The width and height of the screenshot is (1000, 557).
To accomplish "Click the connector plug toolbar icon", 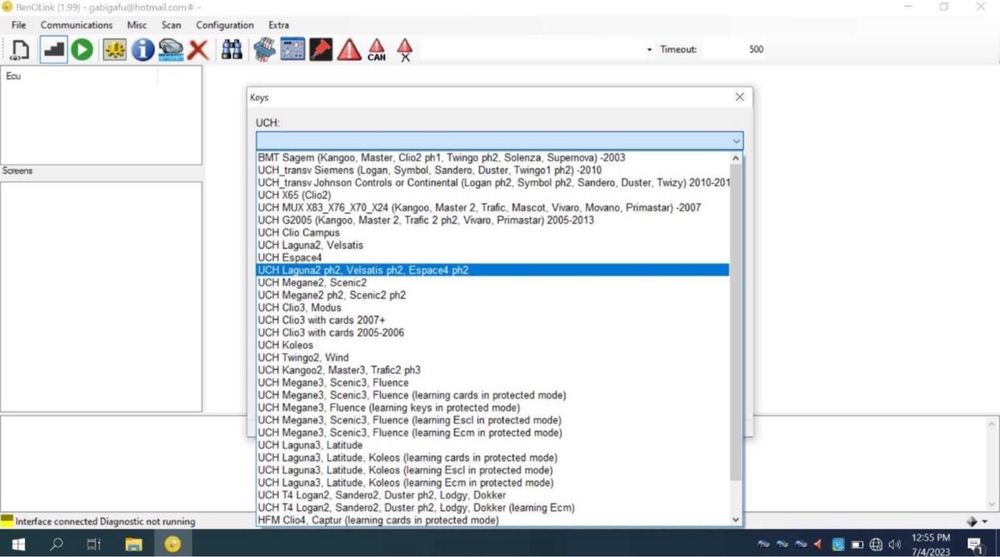I will pos(264,50).
